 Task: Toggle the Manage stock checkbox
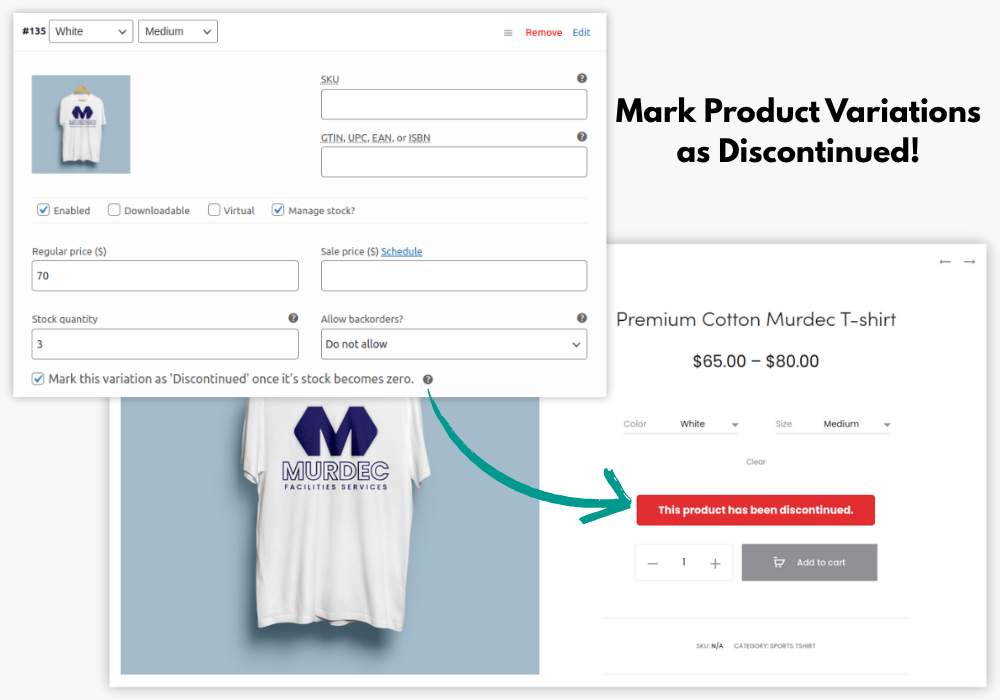pos(278,210)
